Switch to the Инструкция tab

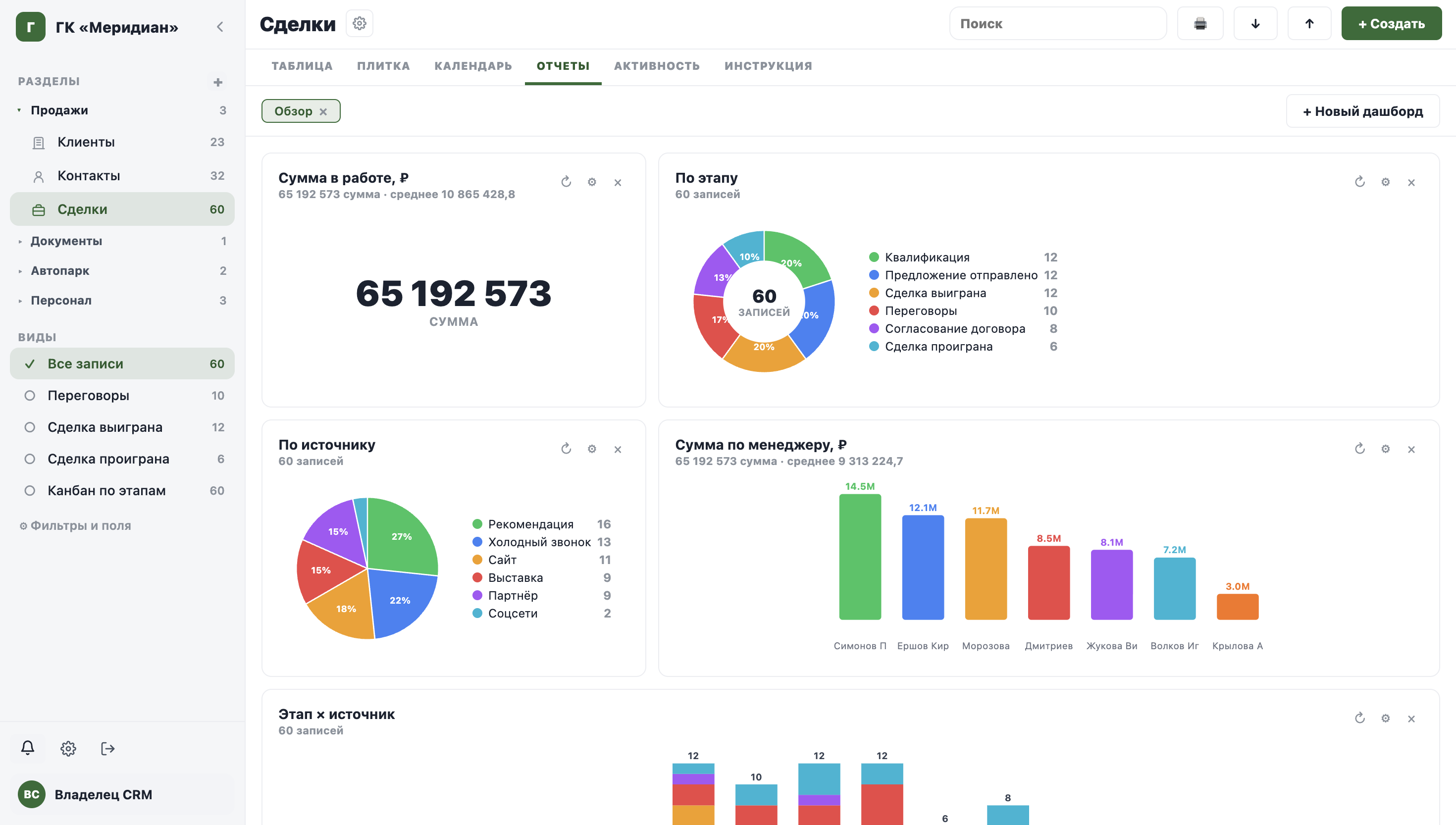(768, 66)
